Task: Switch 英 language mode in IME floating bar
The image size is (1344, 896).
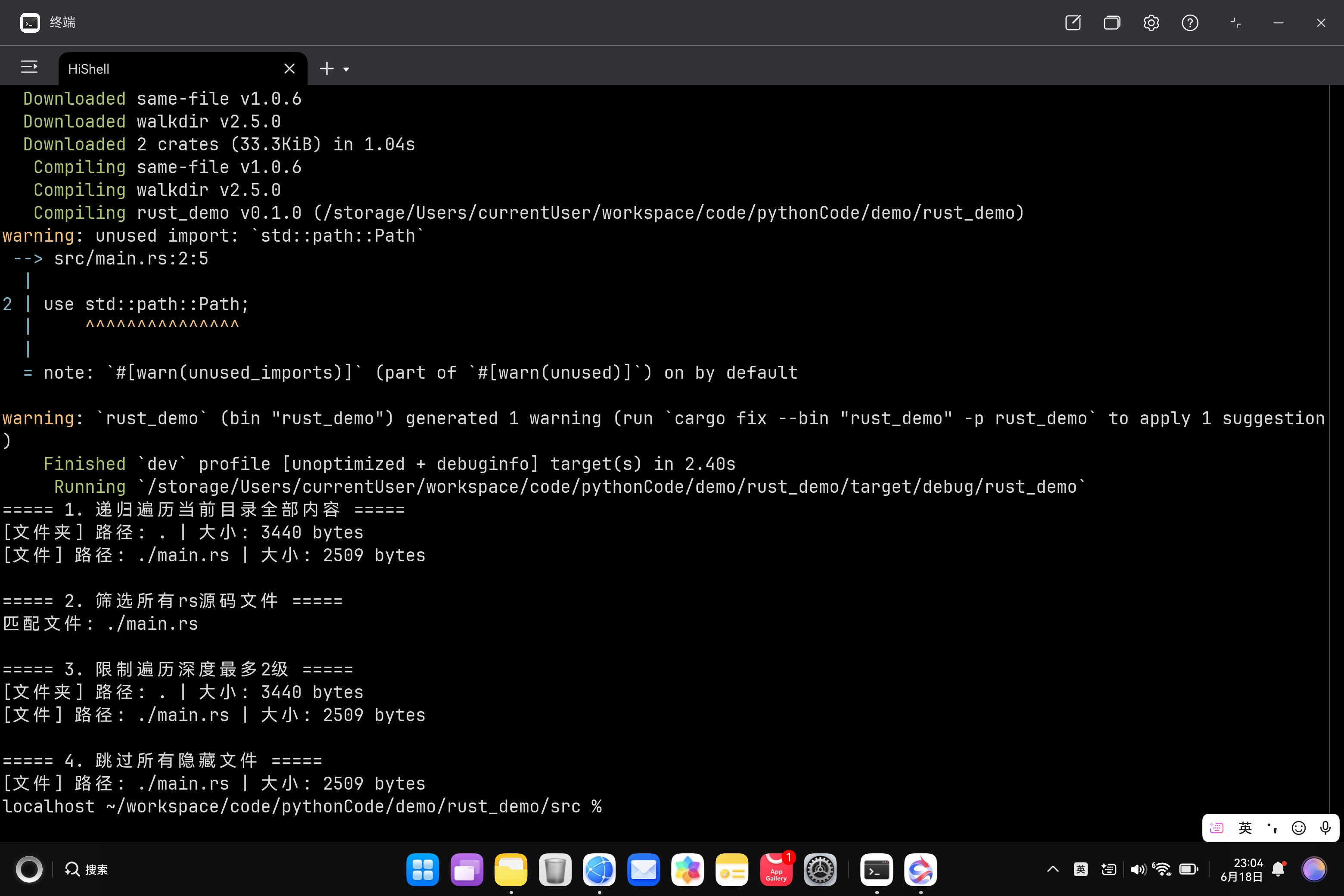Action: coord(1245,828)
